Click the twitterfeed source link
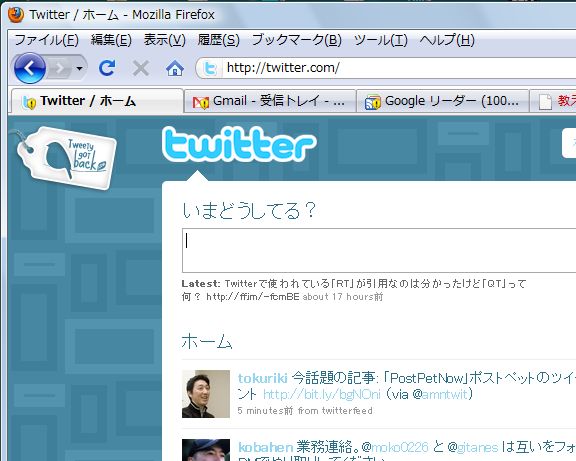This screenshot has height=461, width=576. click(347, 411)
